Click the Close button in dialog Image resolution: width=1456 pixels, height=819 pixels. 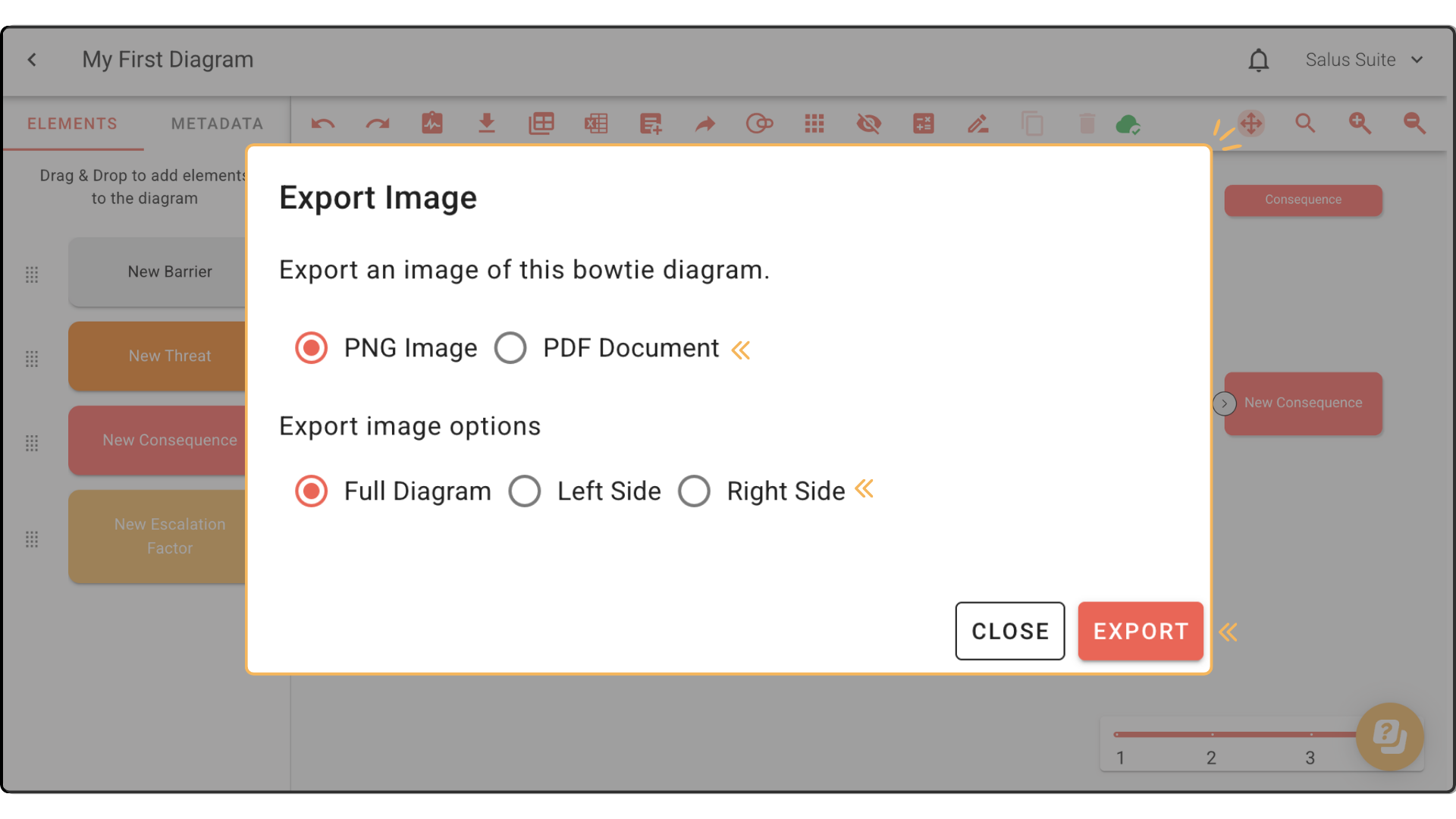1010,631
